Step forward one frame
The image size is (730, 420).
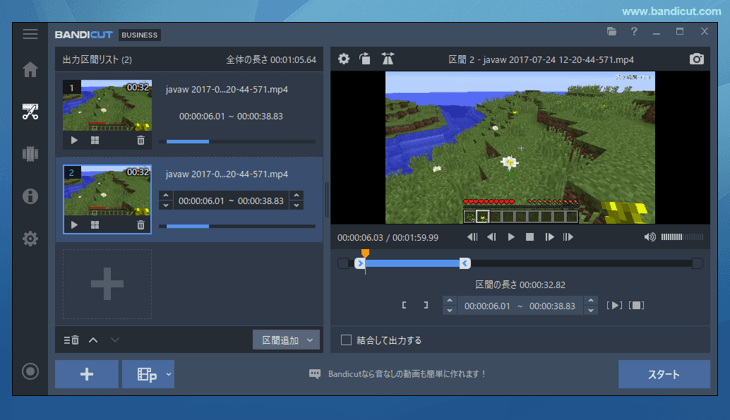click(549, 237)
